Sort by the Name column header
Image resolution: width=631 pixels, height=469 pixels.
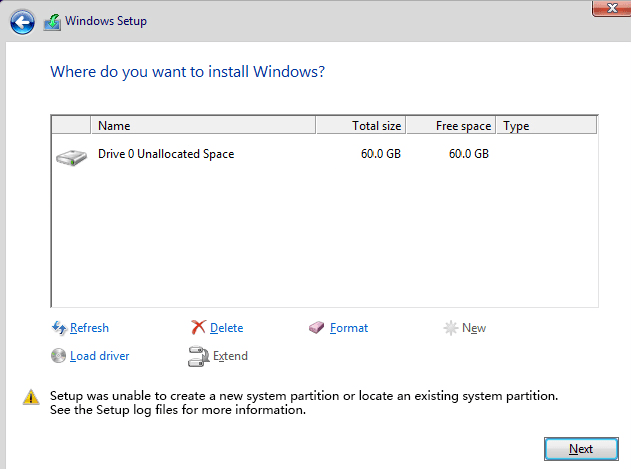pyautogui.click(x=203, y=126)
